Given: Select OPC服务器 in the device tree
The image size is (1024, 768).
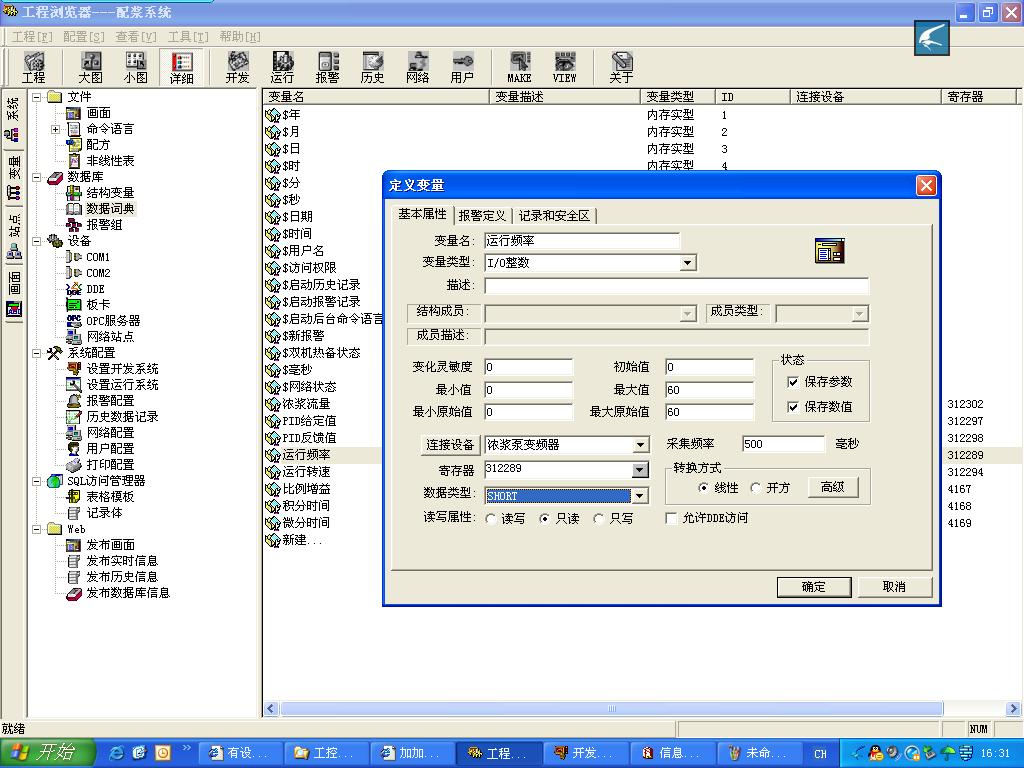Looking at the screenshot, I should [113, 321].
